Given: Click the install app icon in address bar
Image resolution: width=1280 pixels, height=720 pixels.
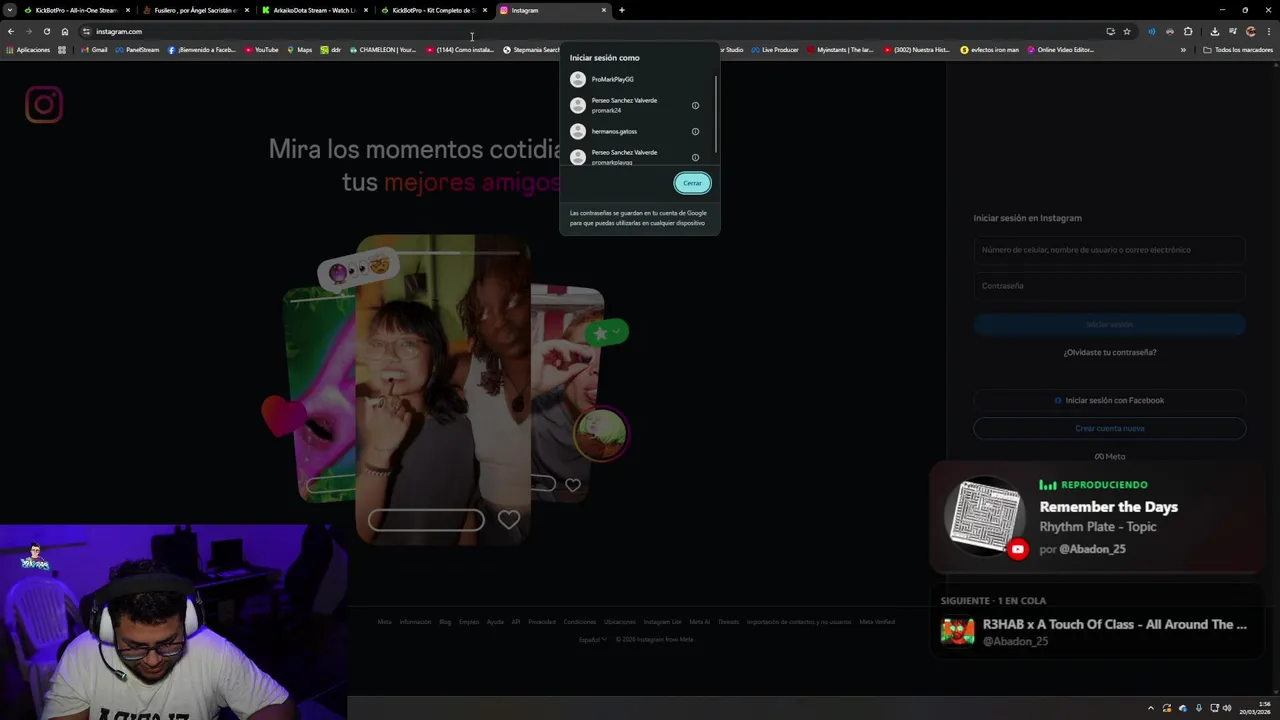Looking at the screenshot, I should 1110,31.
